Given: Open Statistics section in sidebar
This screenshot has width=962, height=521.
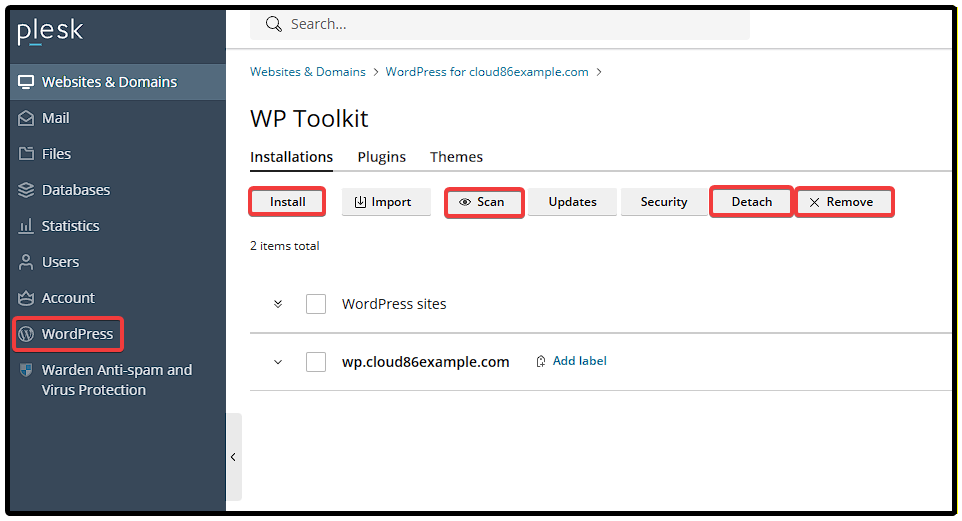Looking at the screenshot, I should point(118,226).
